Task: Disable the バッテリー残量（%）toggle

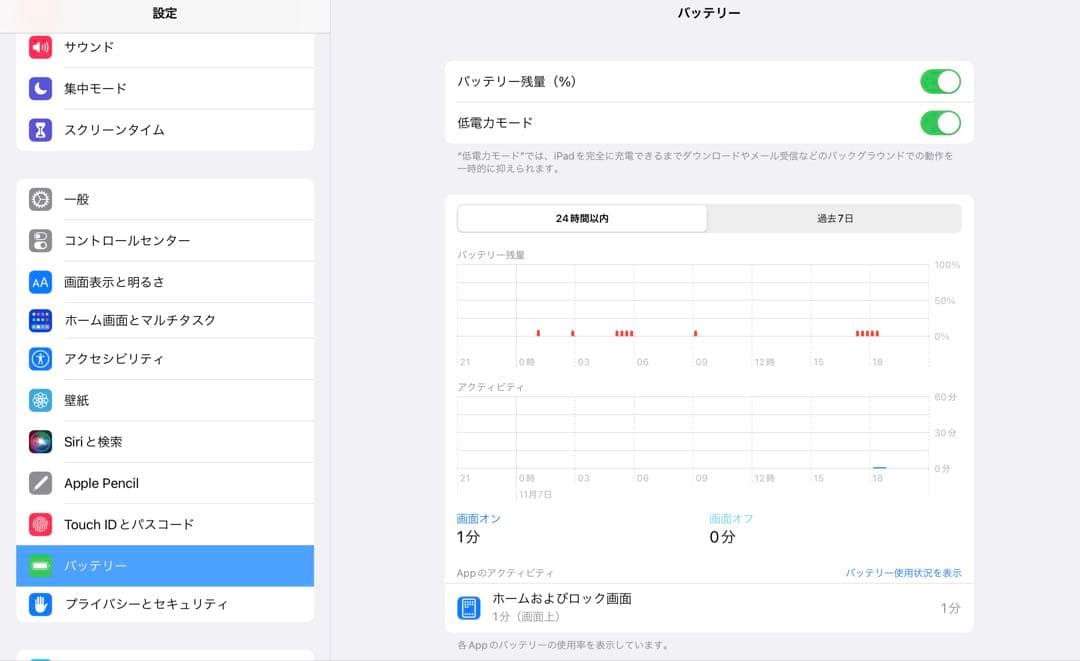Action: (x=940, y=81)
